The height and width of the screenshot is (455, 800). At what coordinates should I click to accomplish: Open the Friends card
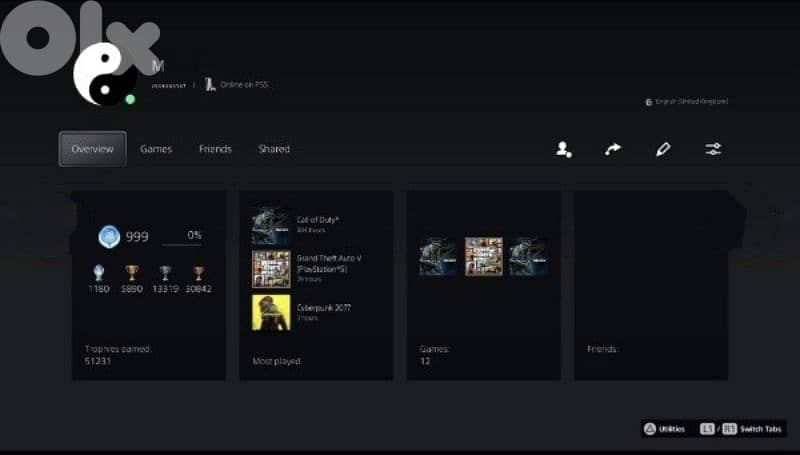pos(651,286)
